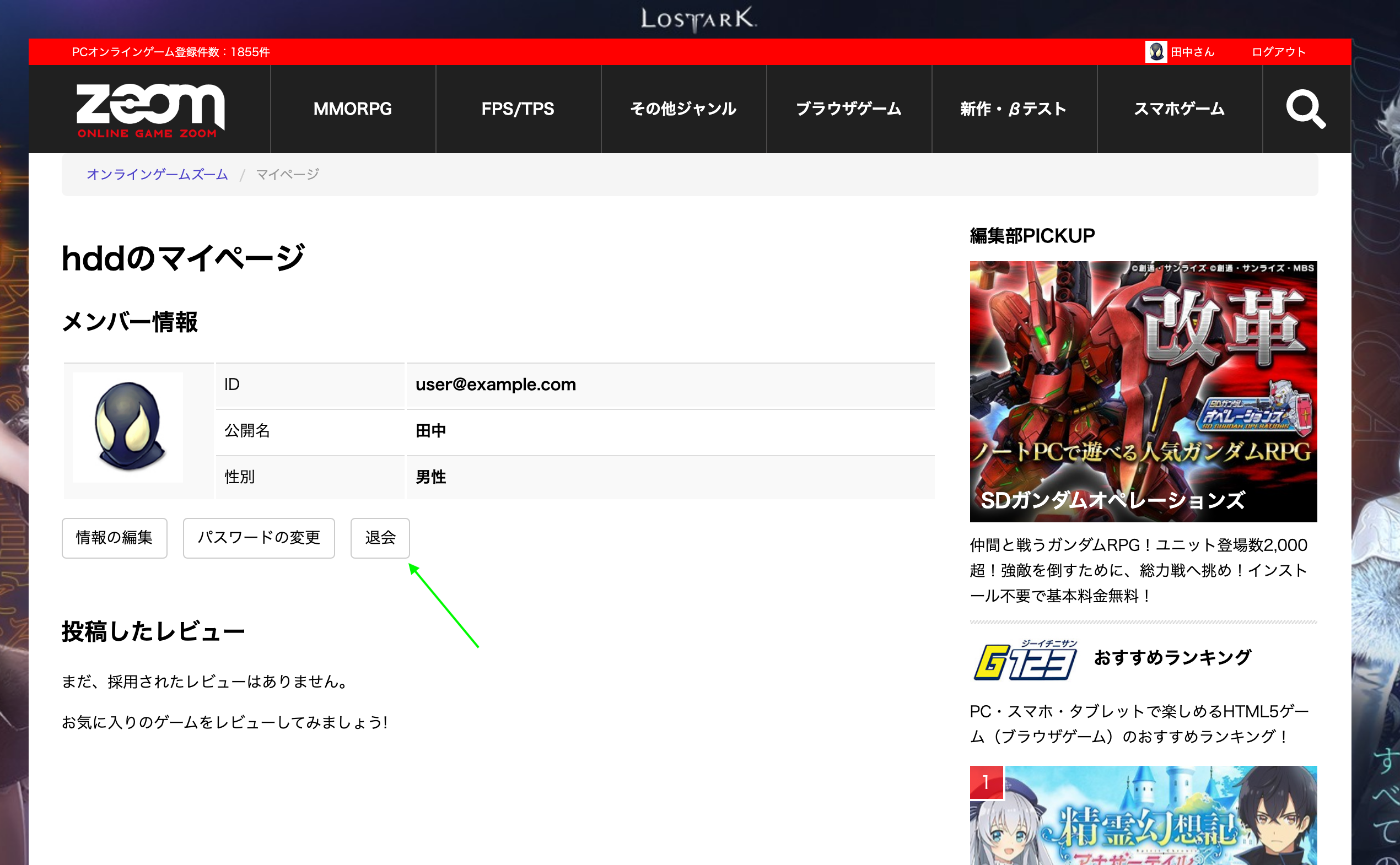Image resolution: width=1400 pixels, height=865 pixels.
Task: Click the ログアウト link
Action: coord(1279,52)
